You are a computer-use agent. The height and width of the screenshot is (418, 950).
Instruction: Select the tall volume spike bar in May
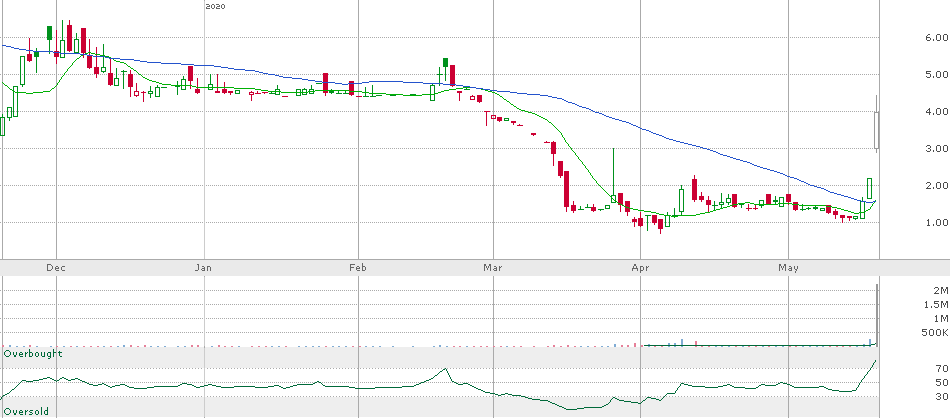(x=877, y=314)
